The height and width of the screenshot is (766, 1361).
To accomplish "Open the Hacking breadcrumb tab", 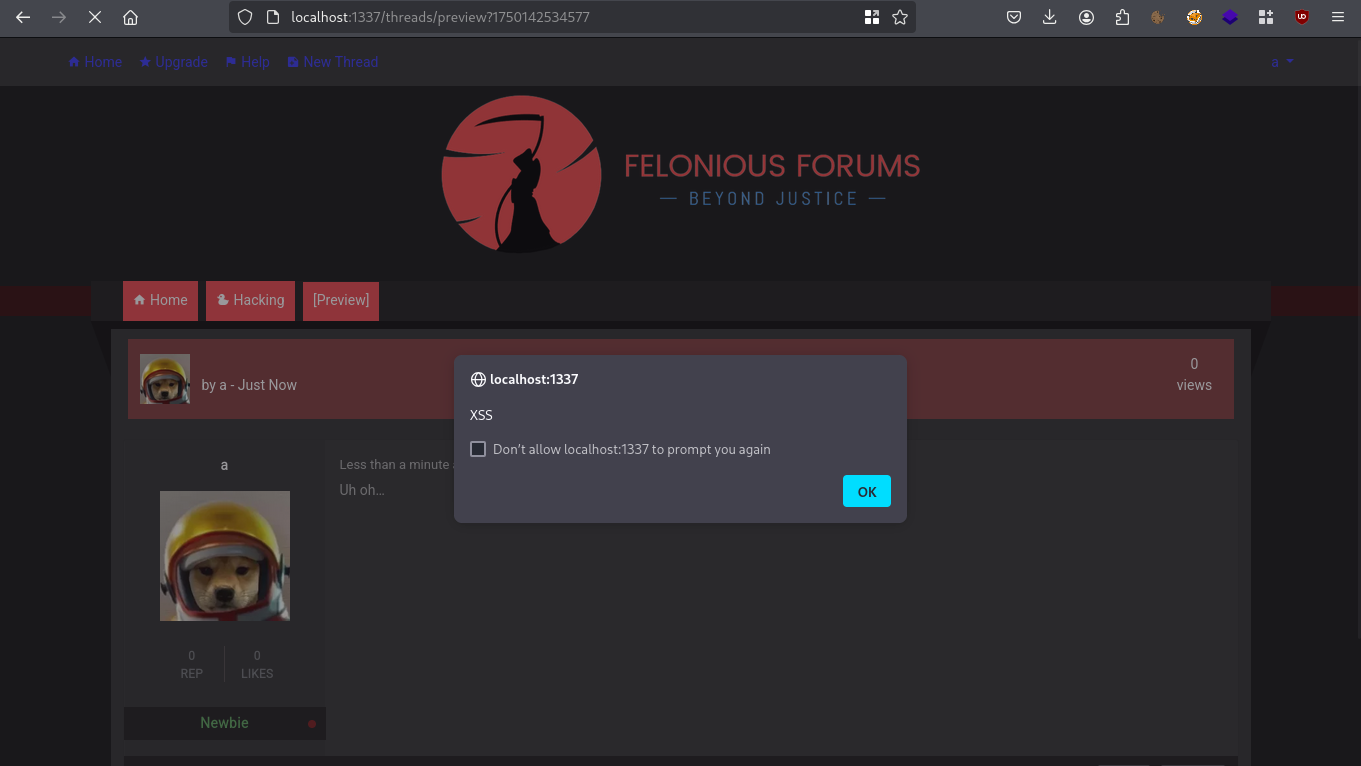I will pyautogui.click(x=250, y=300).
